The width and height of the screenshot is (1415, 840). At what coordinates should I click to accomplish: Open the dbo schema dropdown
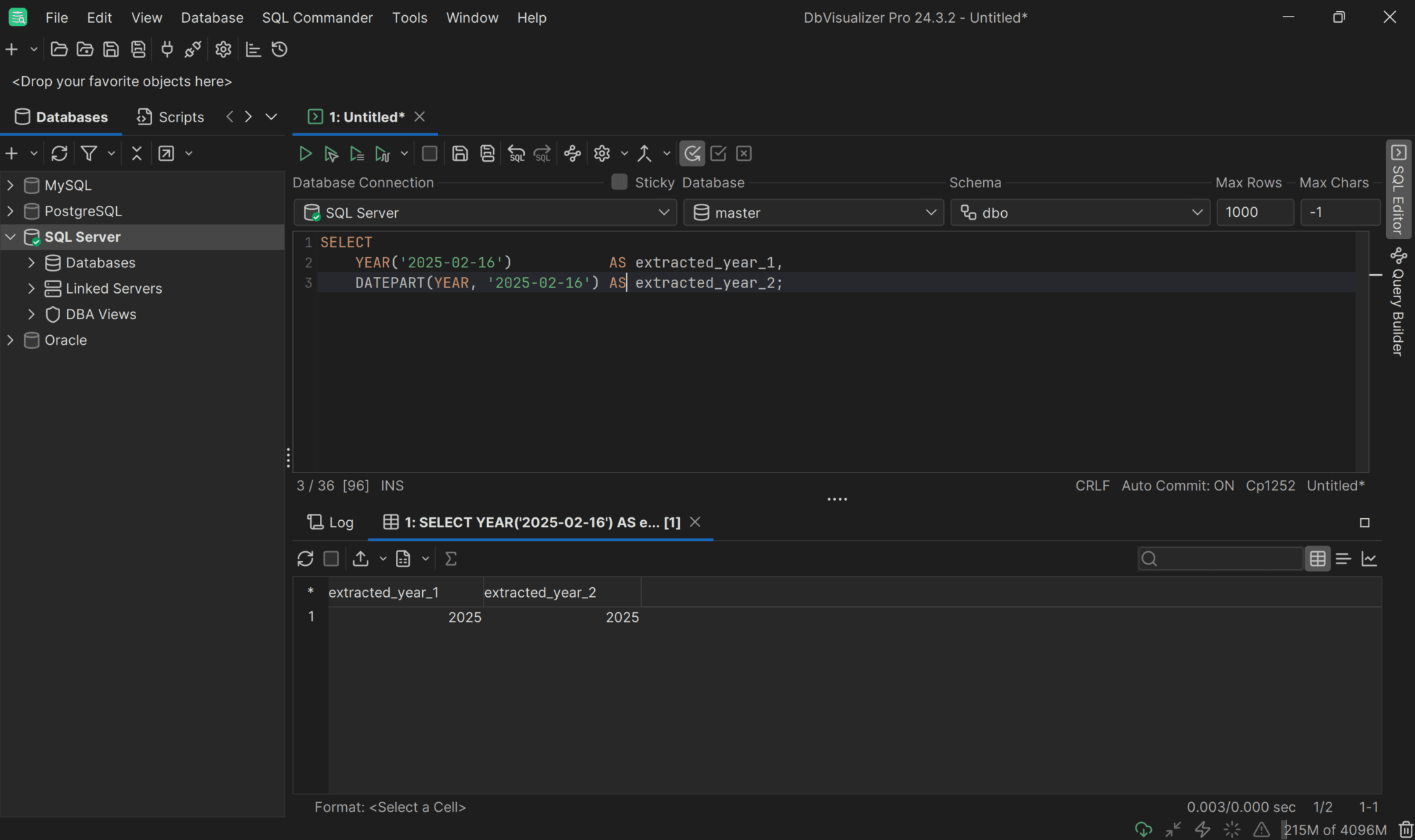pyautogui.click(x=1197, y=213)
